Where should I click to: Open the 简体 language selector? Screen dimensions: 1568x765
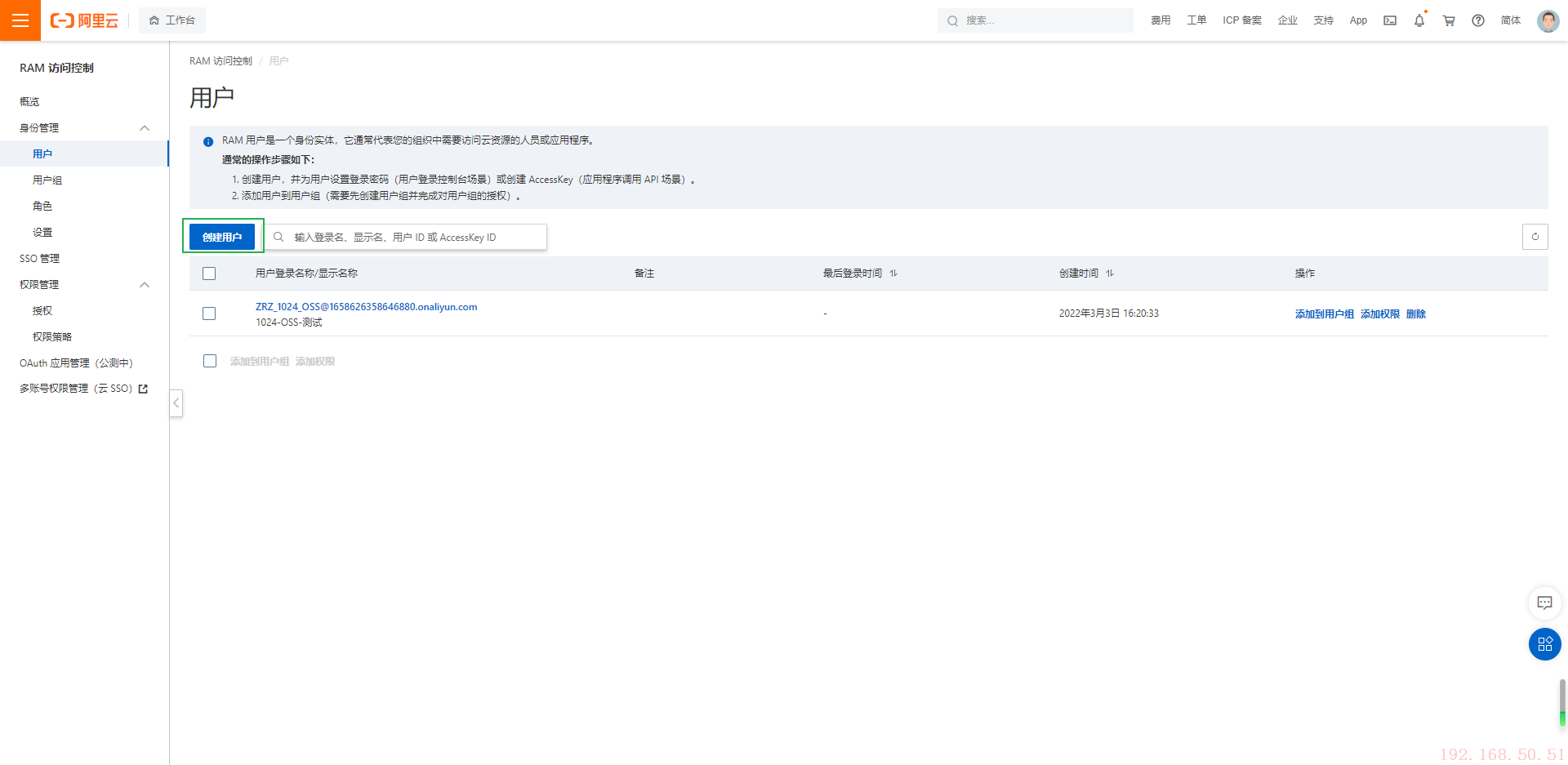1511,20
